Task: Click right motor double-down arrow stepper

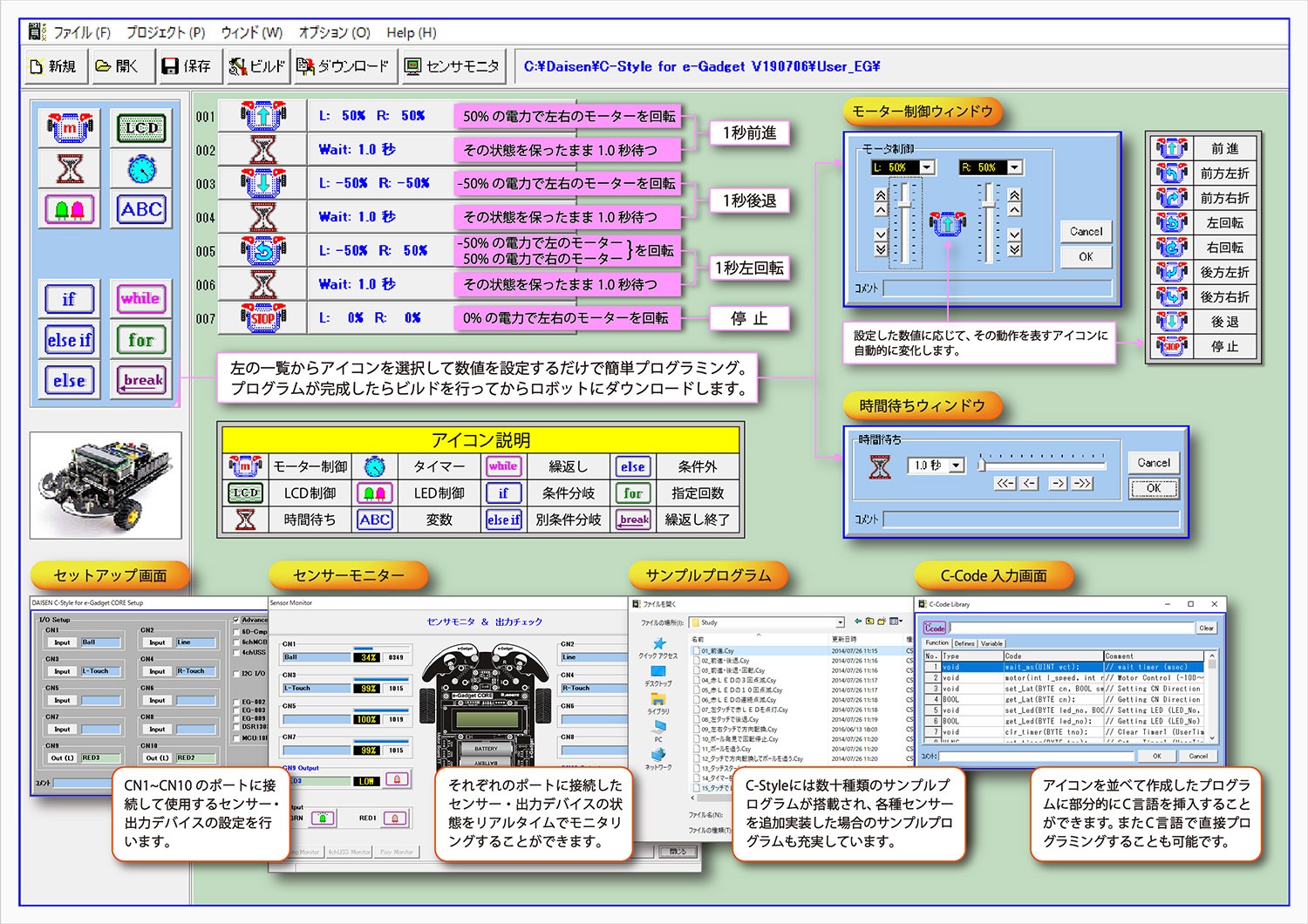Action: tap(1015, 249)
